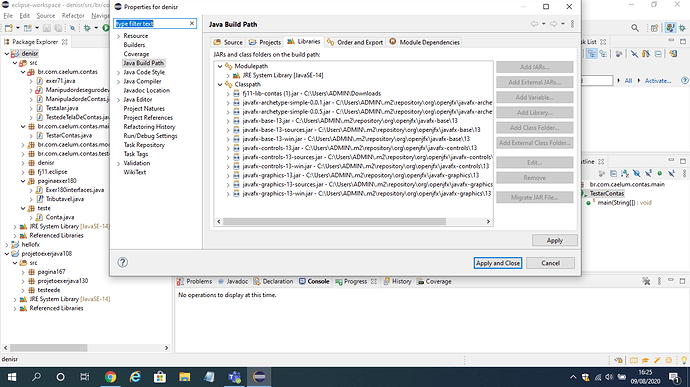Close the Outline view

[x=601, y=162]
